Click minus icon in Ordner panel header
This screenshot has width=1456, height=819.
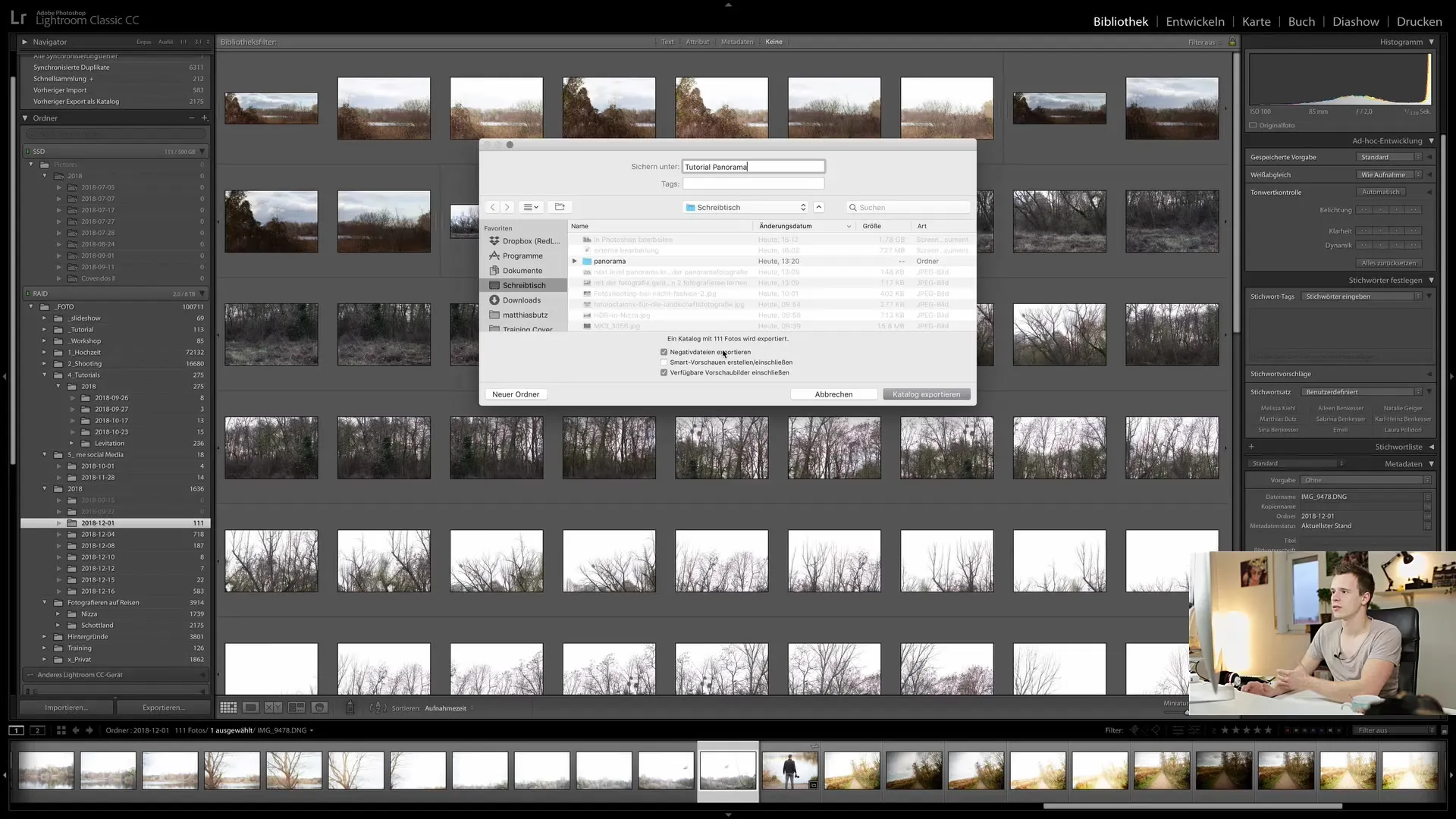point(192,118)
